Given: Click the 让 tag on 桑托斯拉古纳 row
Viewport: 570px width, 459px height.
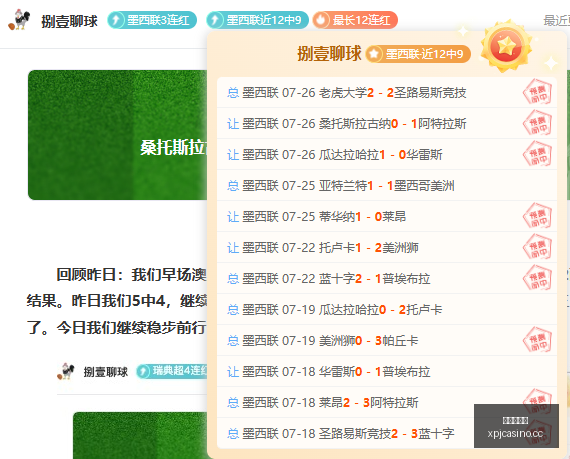Looking at the screenshot, I should click(x=233, y=124).
